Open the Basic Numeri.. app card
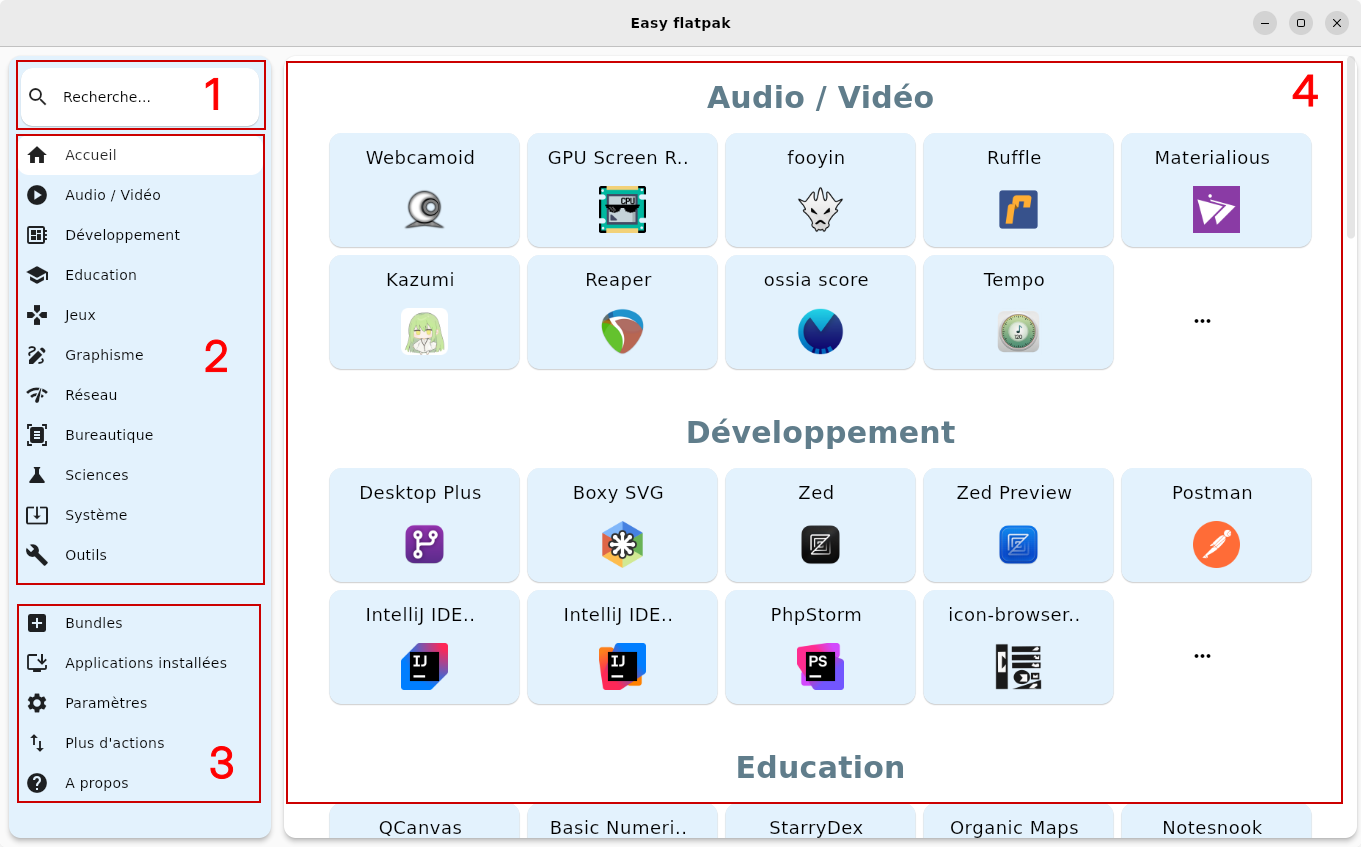1361x847 pixels. point(622,822)
